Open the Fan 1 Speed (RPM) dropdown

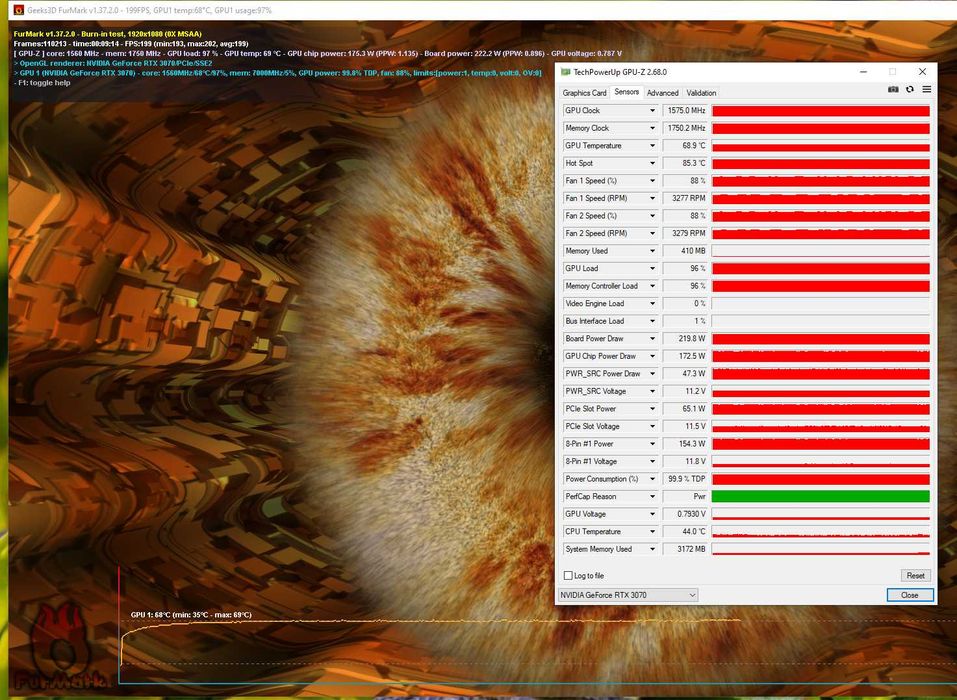pyautogui.click(x=652, y=198)
